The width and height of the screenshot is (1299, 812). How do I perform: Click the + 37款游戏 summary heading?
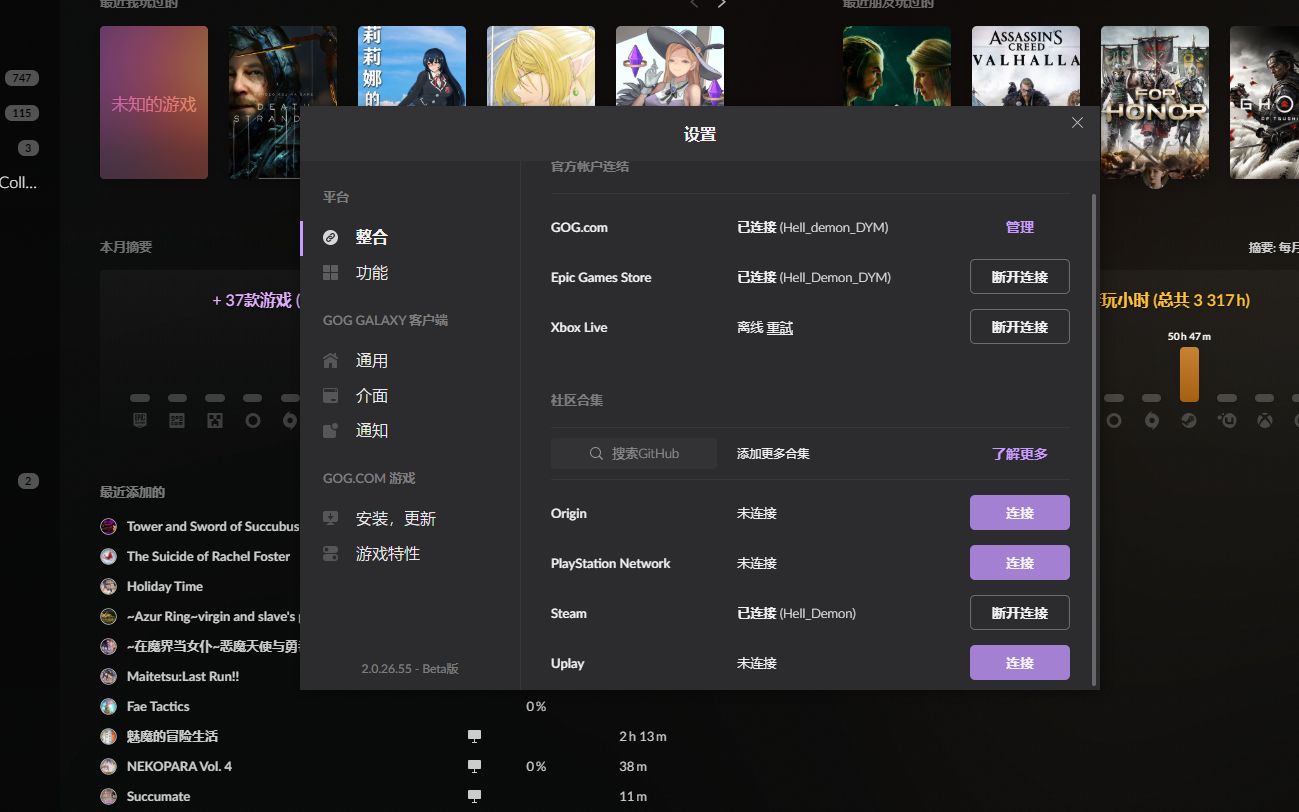pyautogui.click(x=256, y=300)
